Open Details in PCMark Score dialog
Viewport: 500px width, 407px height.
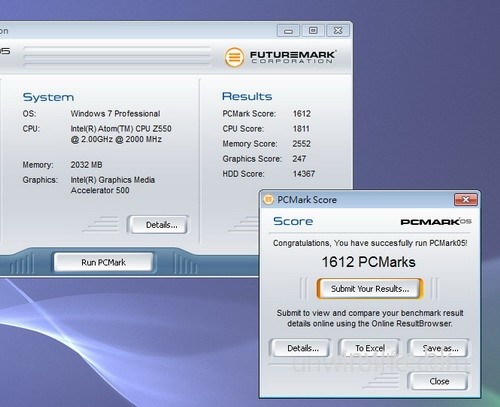(x=300, y=348)
